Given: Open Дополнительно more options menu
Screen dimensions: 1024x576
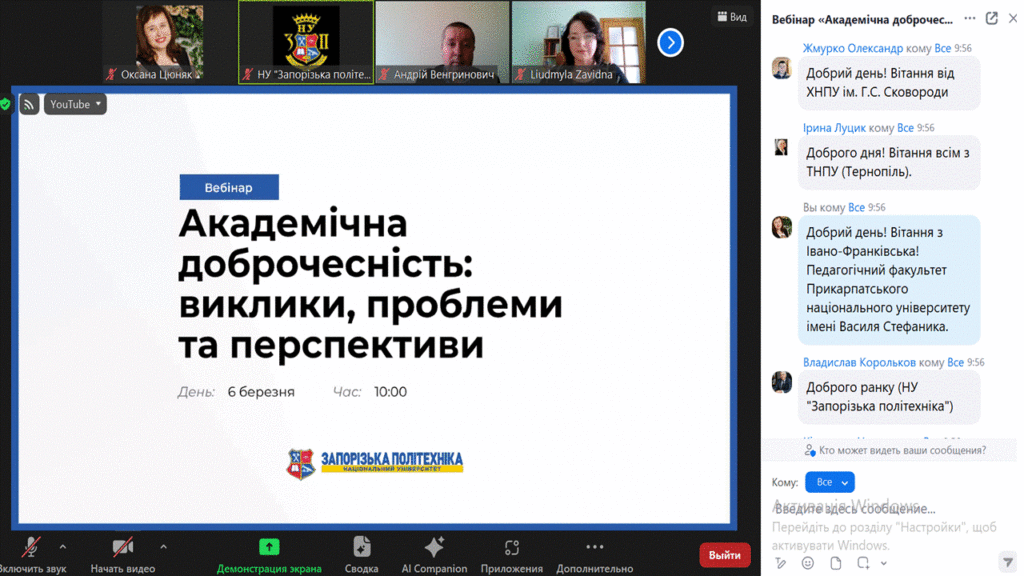Looking at the screenshot, I should [595, 547].
